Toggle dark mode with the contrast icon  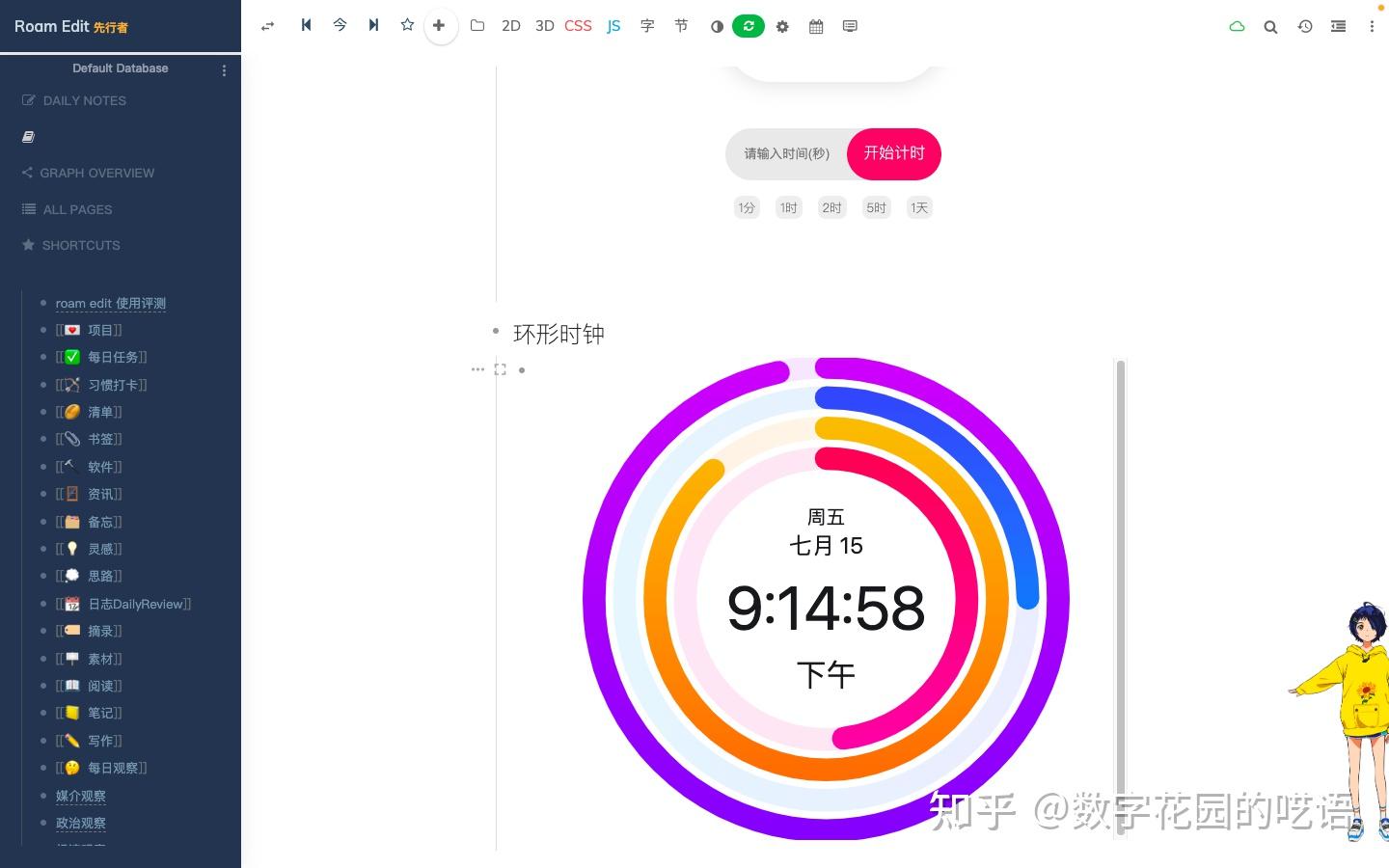tap(717, 26)
